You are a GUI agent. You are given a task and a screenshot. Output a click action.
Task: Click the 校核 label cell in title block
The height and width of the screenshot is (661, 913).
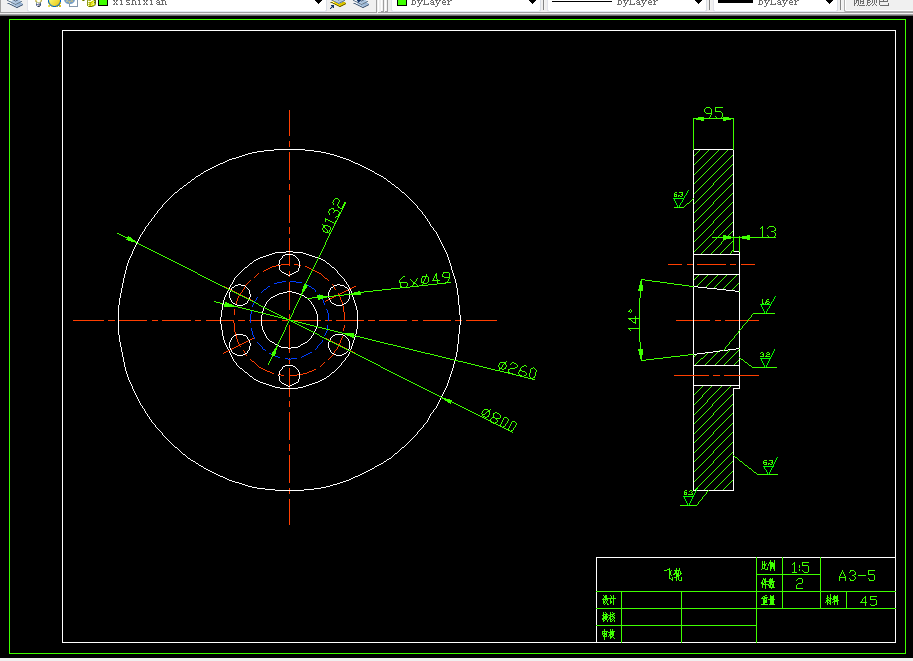click(609, 617)
